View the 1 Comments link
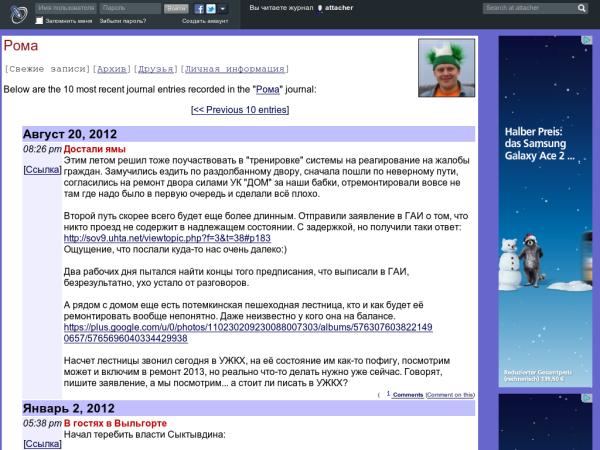 (405, 395)
